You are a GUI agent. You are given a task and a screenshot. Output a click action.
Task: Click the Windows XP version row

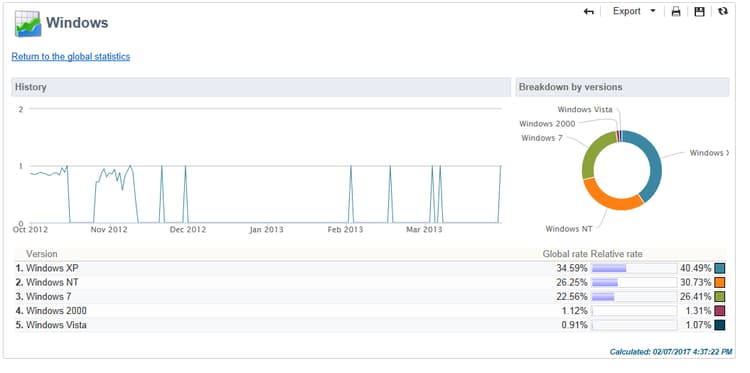370,268
